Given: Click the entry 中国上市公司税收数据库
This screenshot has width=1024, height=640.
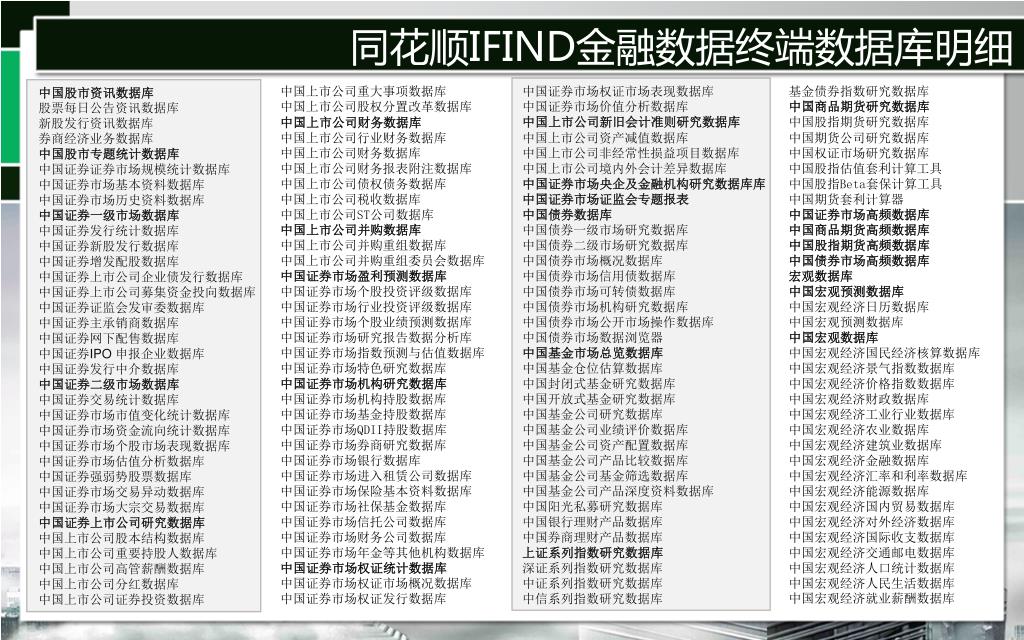Looking at the screenshot, I should 351,199.
